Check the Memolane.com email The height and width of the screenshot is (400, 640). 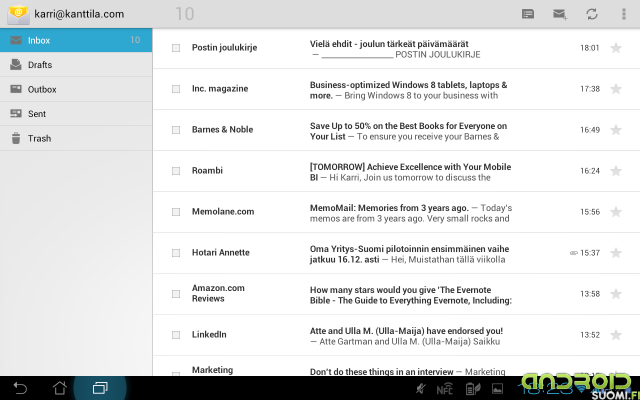pos(176,212)
